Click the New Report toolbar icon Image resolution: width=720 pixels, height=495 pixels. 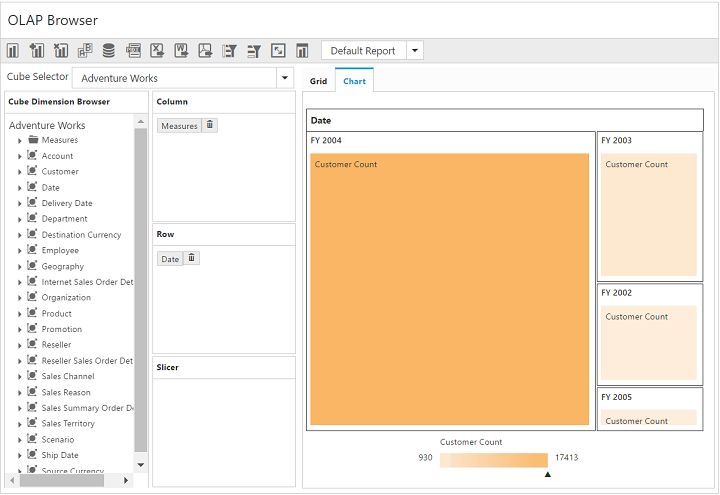click(13, 51)
